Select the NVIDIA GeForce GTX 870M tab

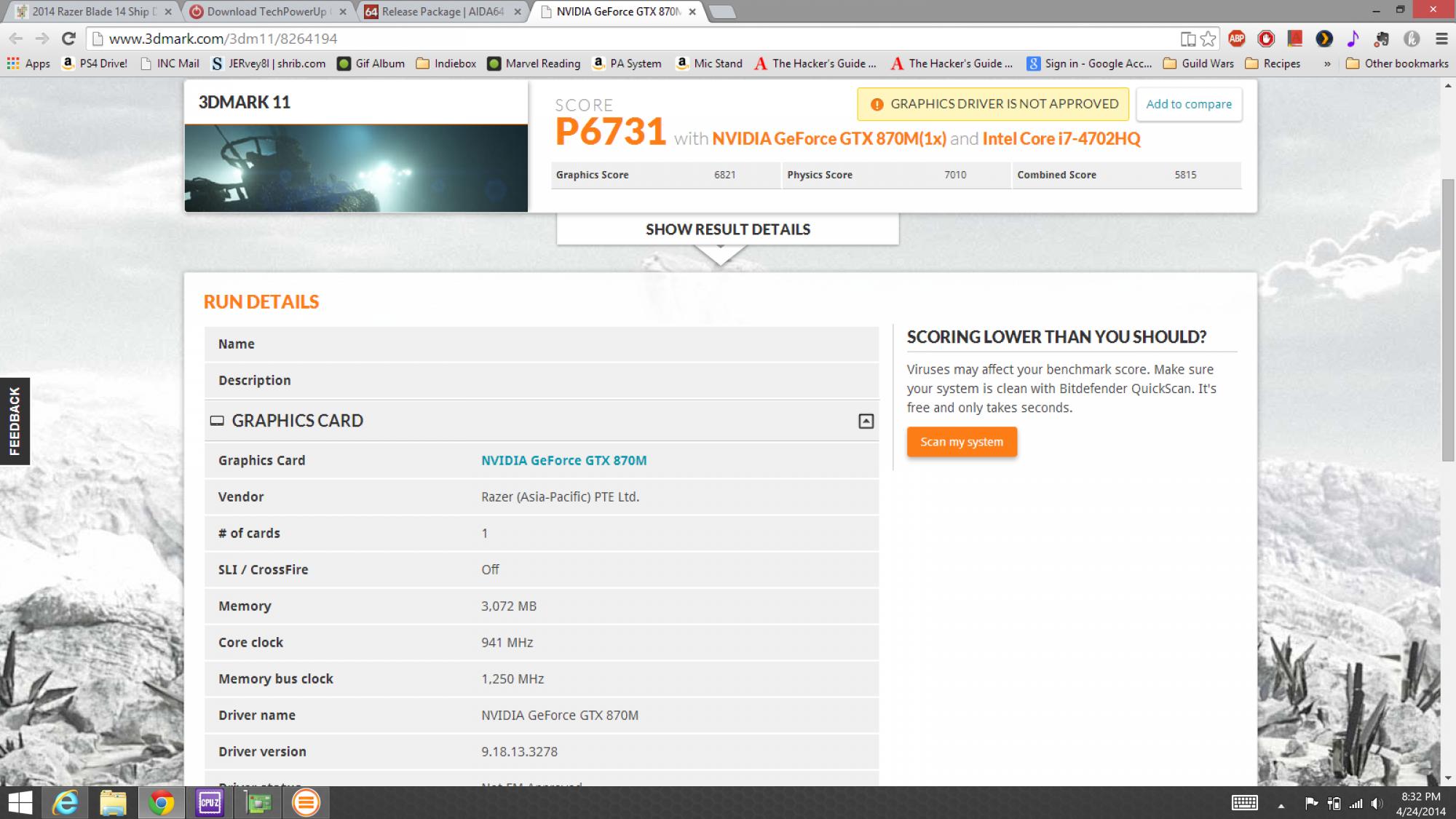click(619, 12)
